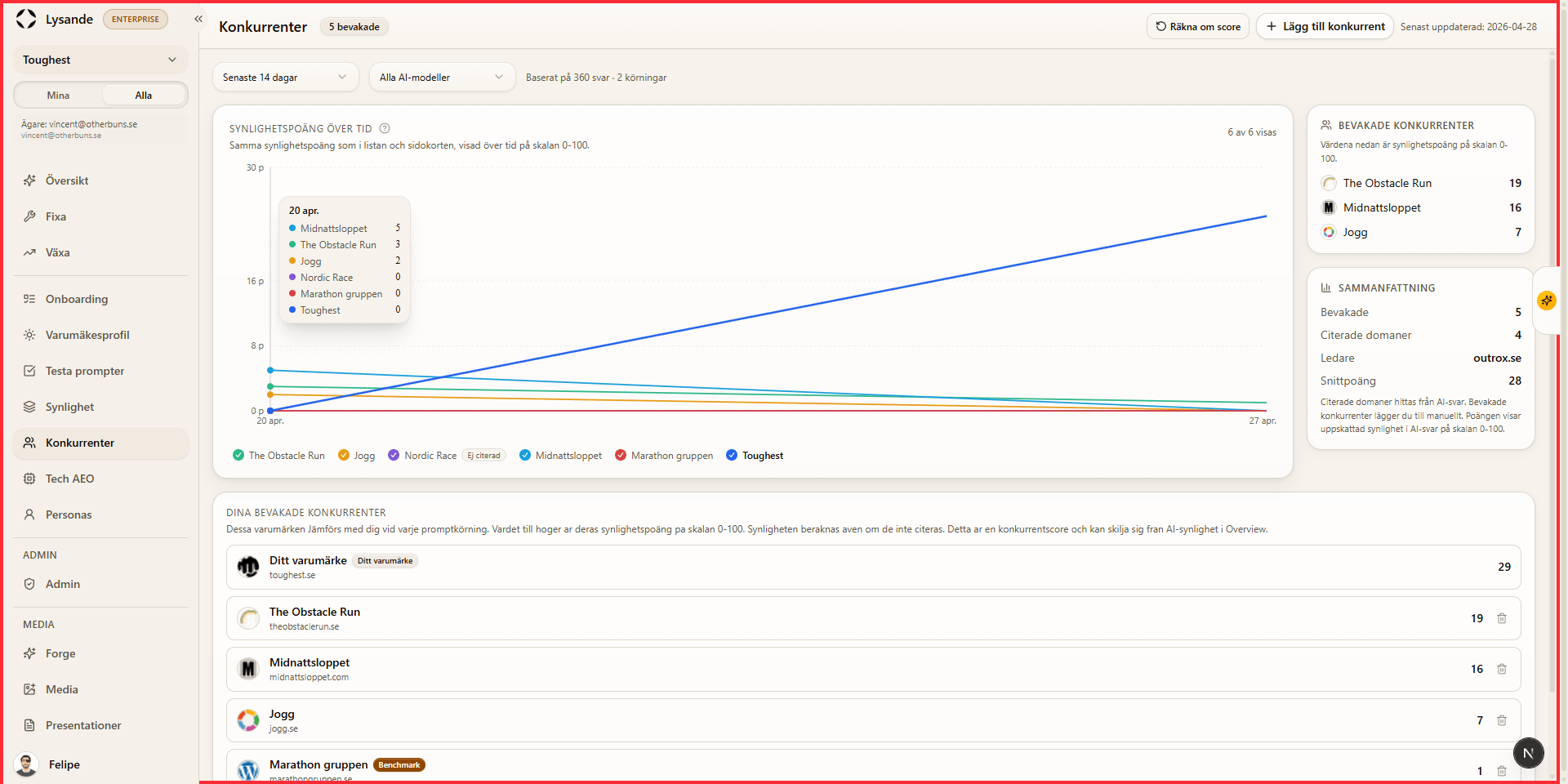Delete Jogg competitor with trash icon

(x=1501, y=720)
